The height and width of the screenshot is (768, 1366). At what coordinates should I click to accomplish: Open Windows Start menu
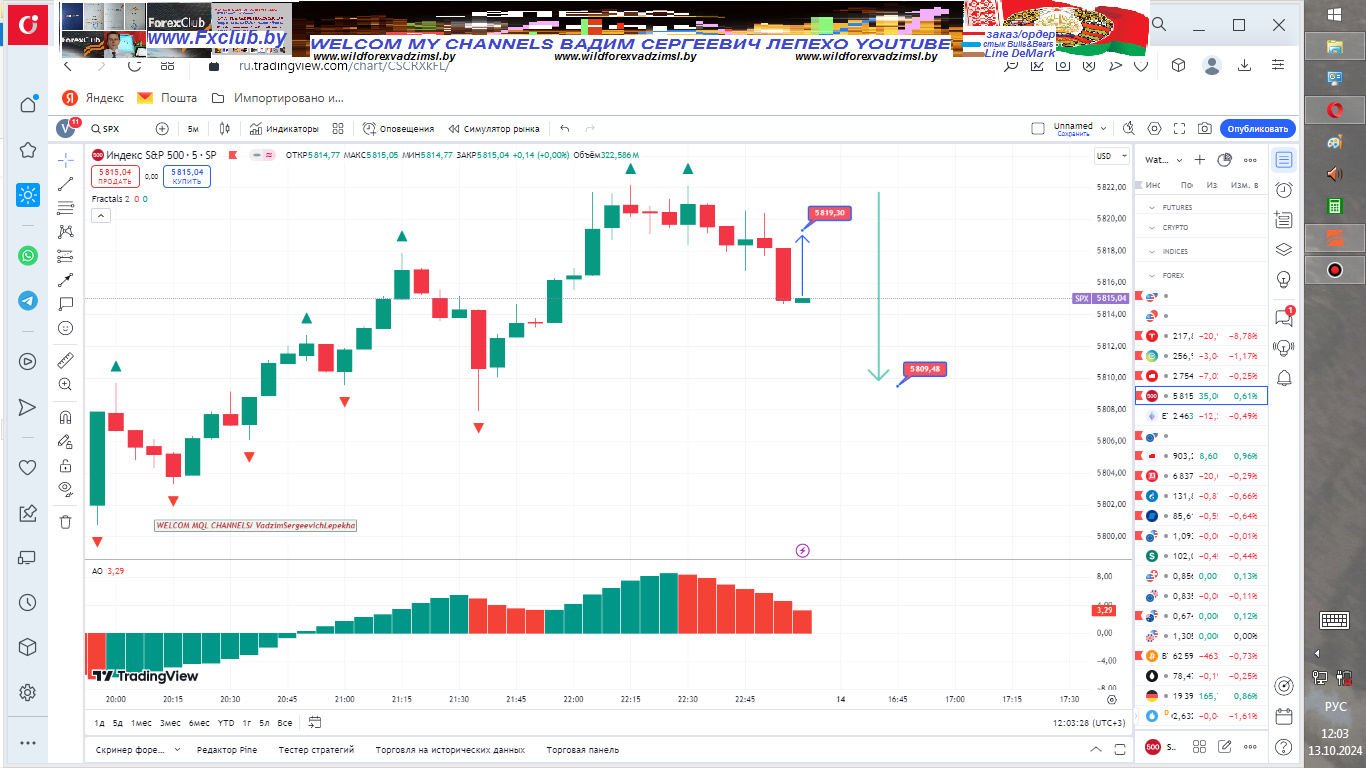click(x=1334, y=14)
